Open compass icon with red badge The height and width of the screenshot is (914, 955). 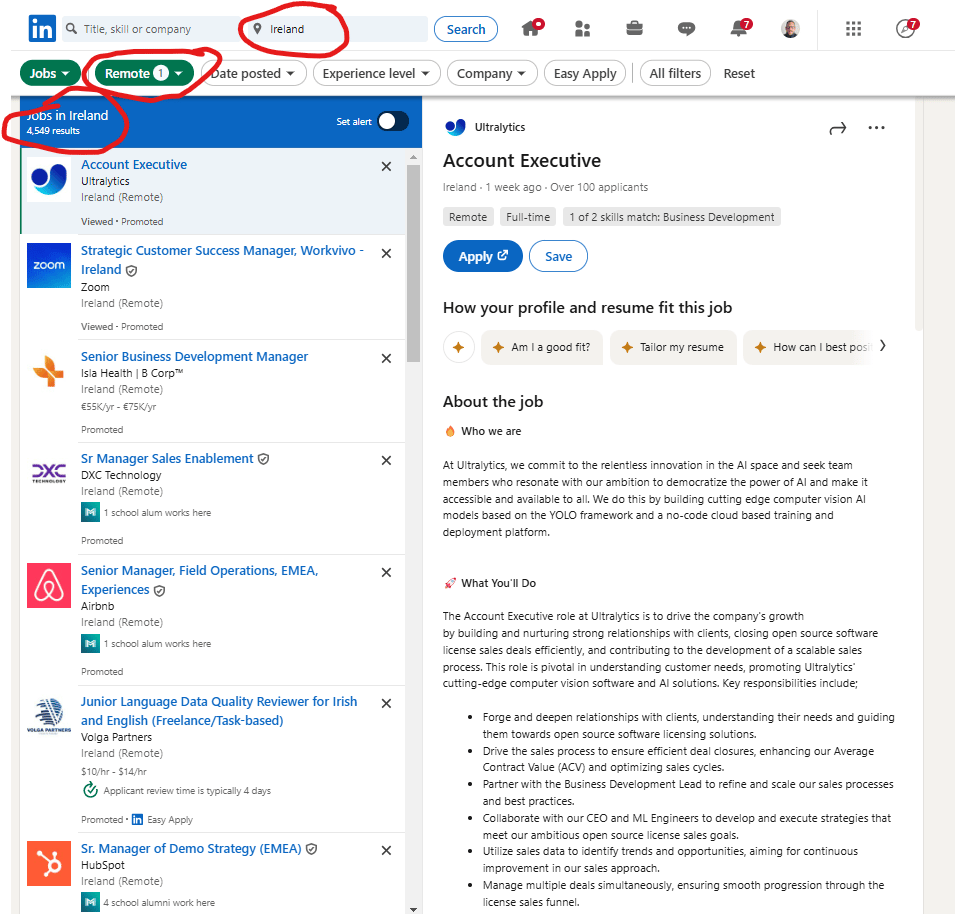coord(906,28)
